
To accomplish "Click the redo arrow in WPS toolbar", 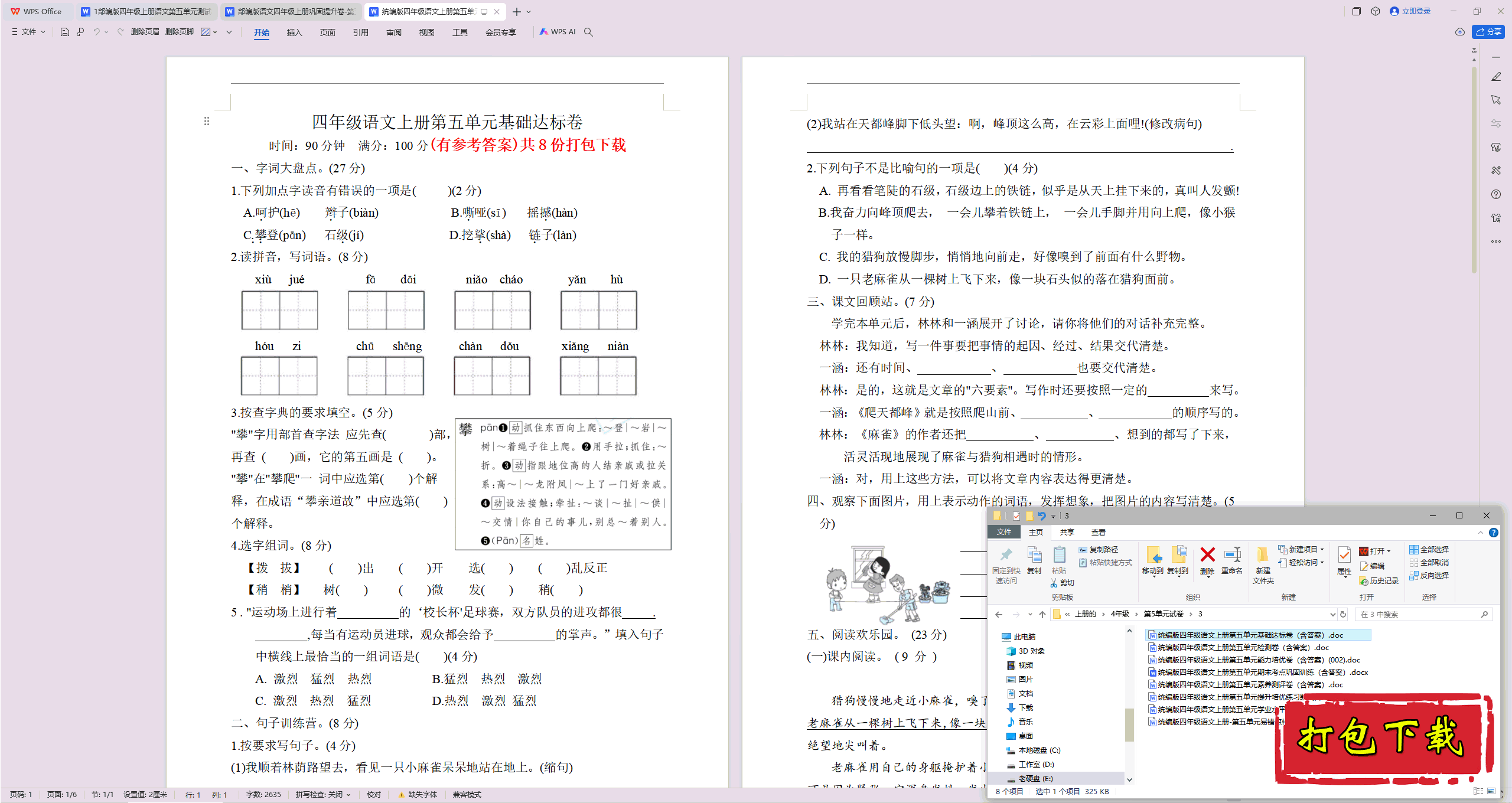I will pyautogui.click(x=120, y=32).
